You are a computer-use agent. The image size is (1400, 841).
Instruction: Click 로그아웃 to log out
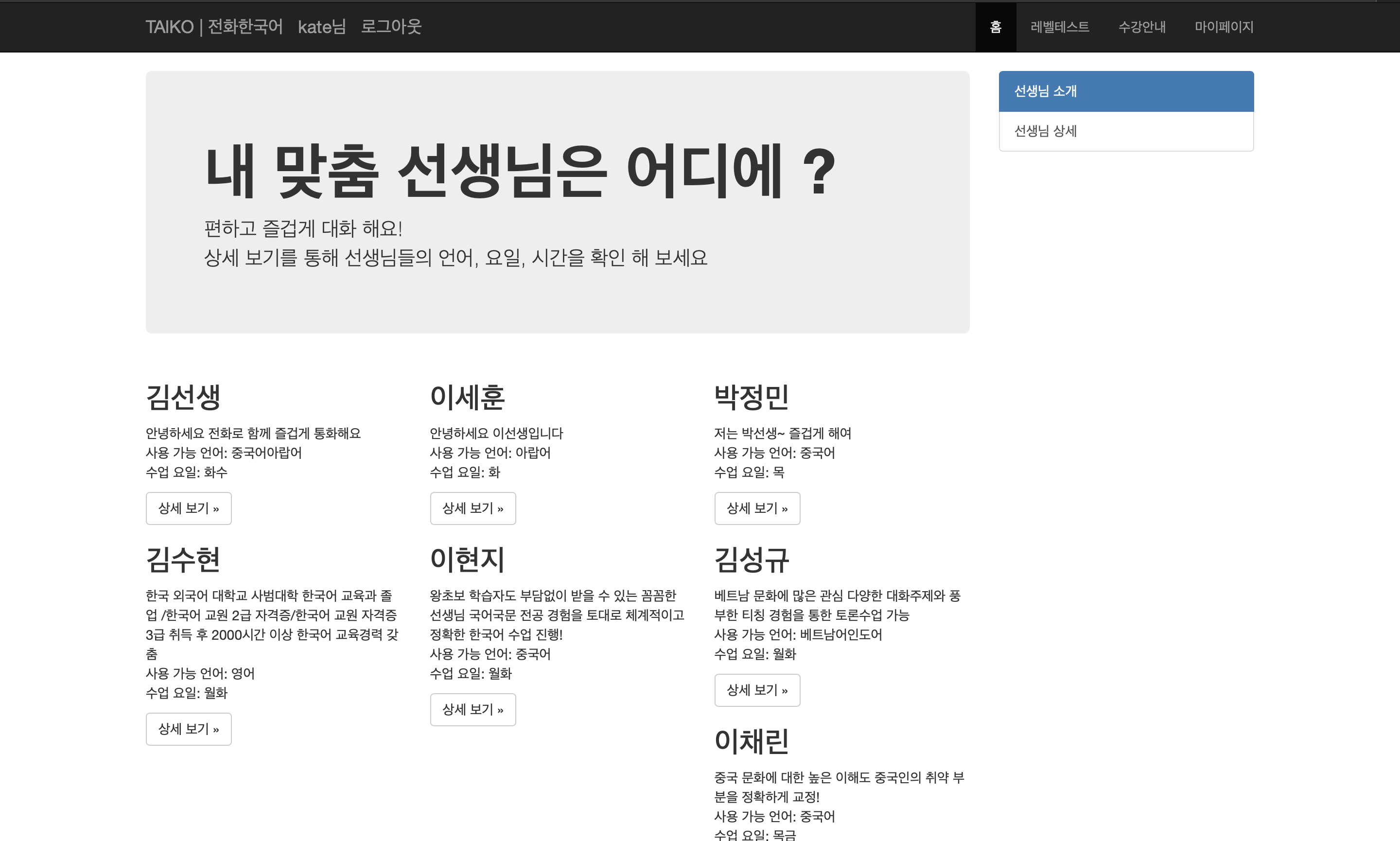[391, 27]
